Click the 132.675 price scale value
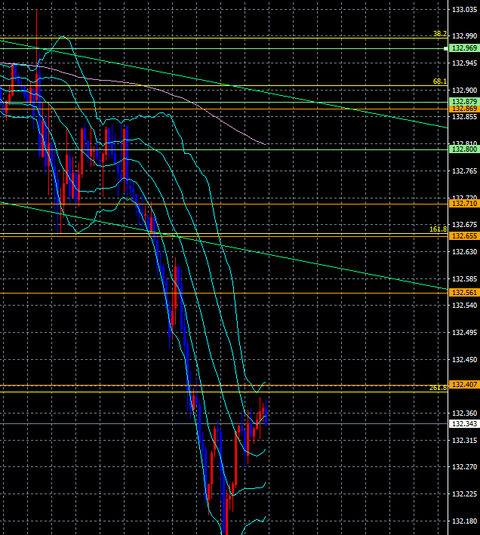 pos(465,225)
